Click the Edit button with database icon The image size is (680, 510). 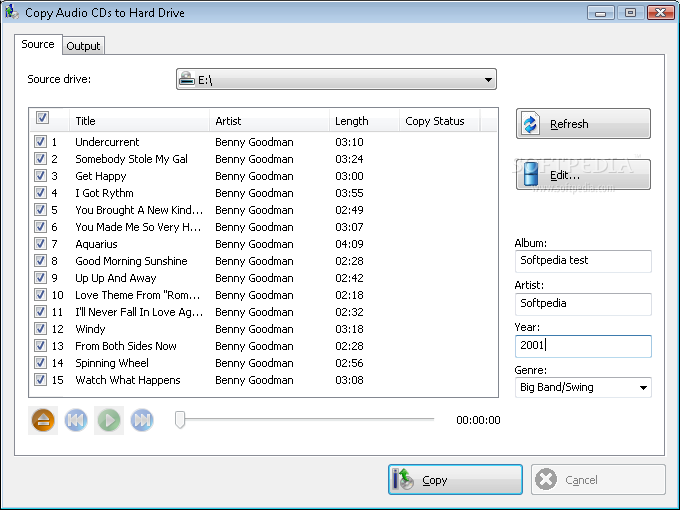click(583, 175)
